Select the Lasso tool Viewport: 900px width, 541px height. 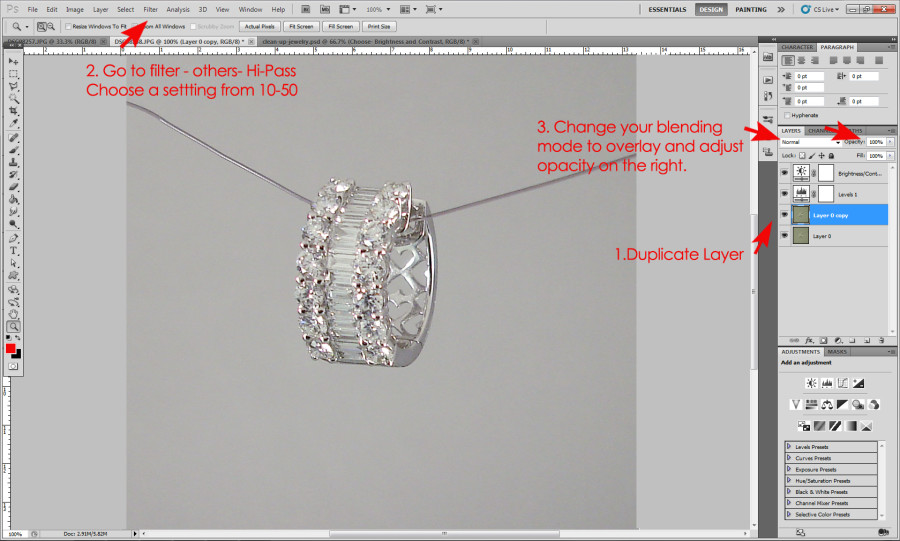pyautogui.click(x=13, y=86)
